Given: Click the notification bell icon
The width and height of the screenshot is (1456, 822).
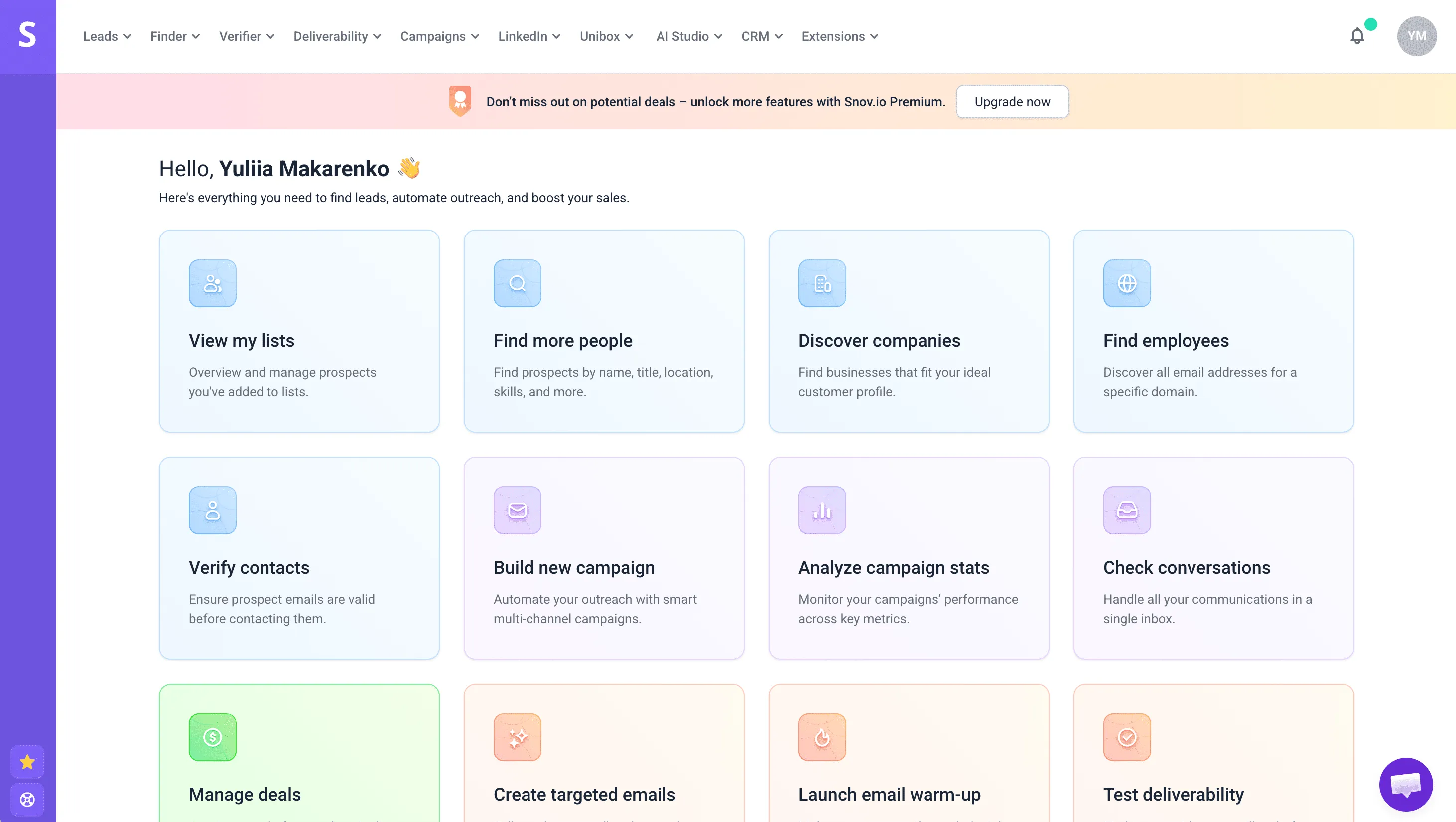Looking at the screenshot, I should point(1358,35).
